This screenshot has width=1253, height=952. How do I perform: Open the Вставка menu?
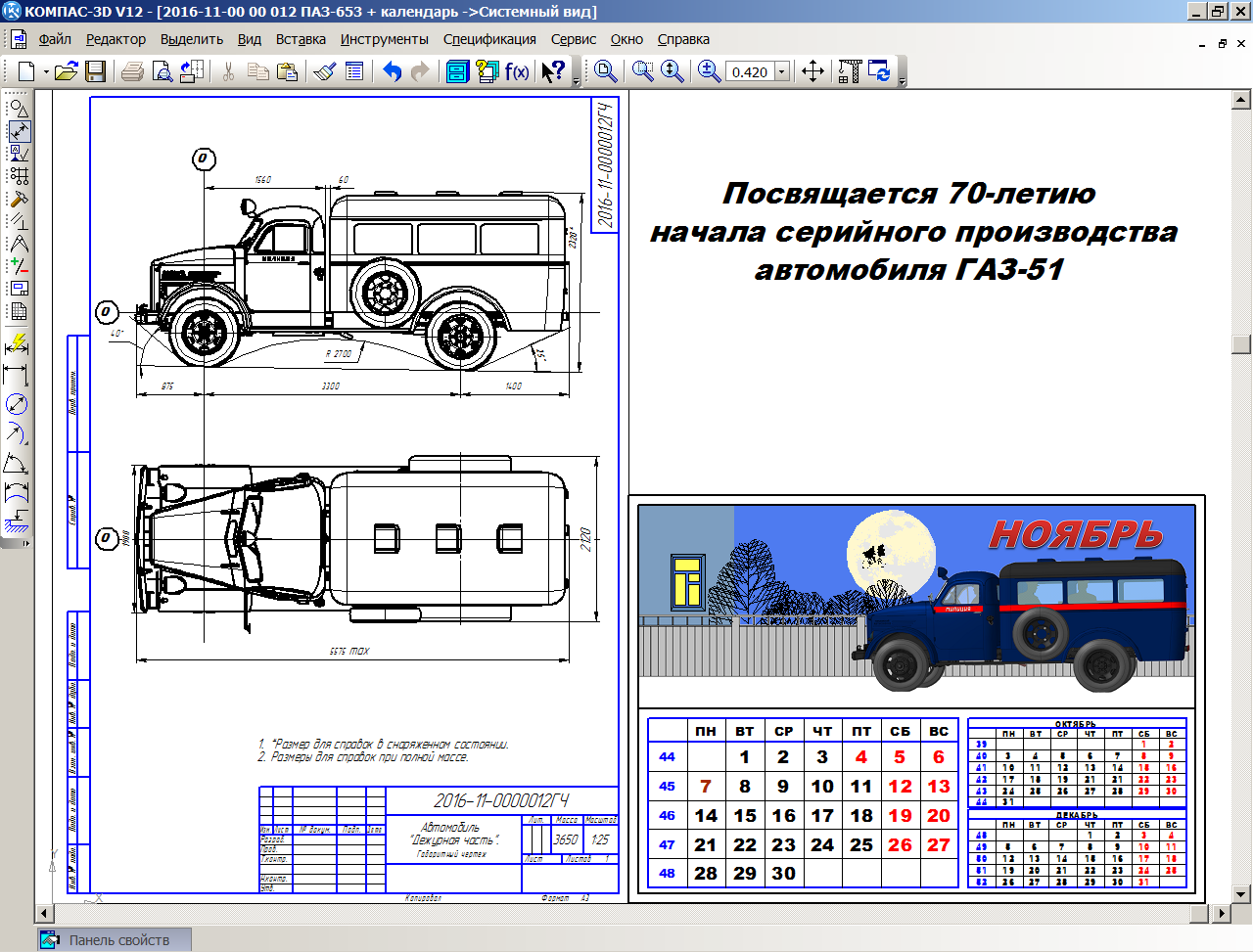pos(301,39)
